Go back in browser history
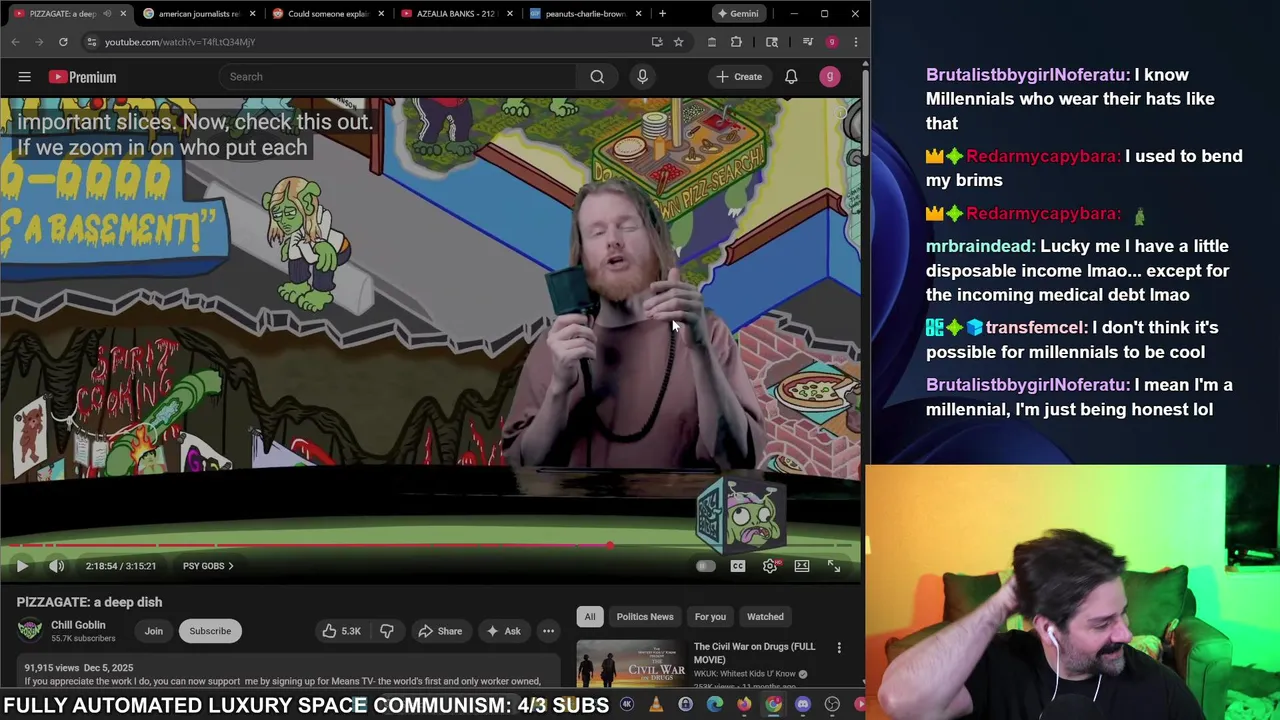 15,42
